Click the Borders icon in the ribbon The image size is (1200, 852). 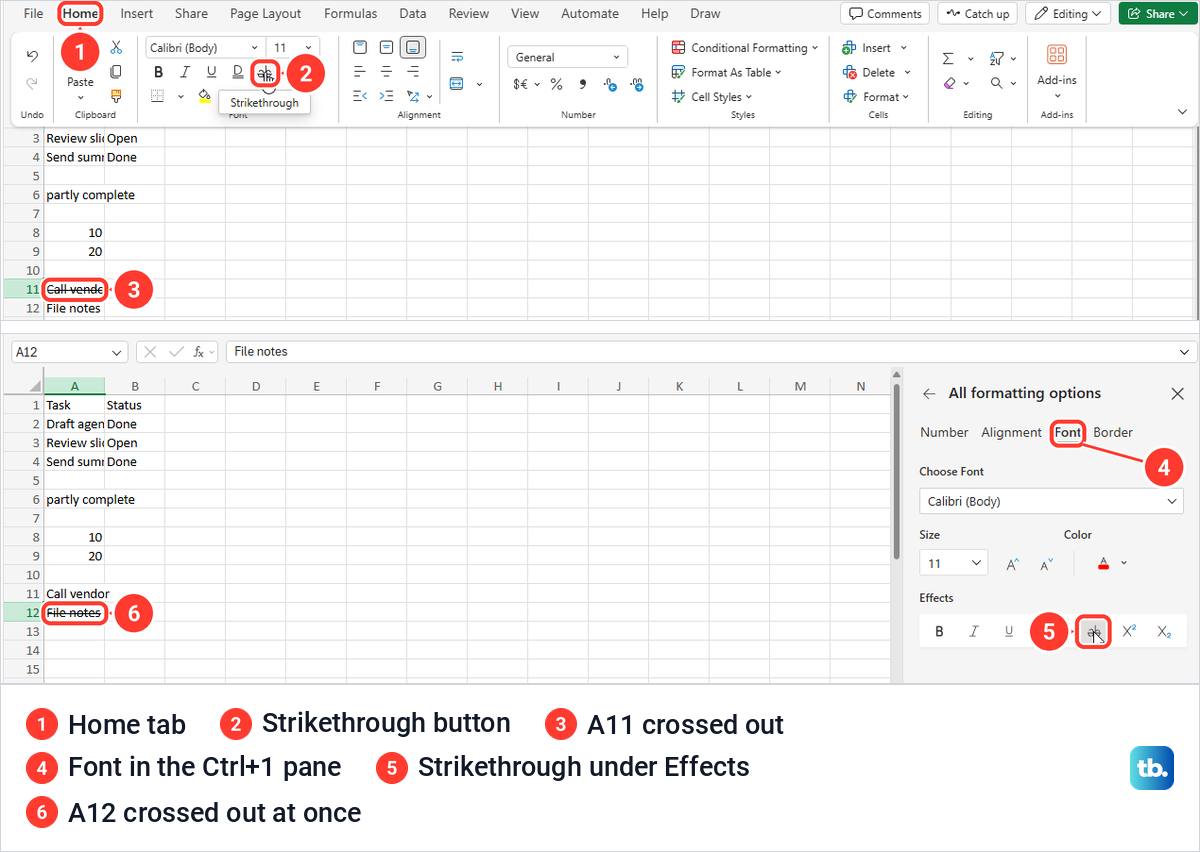(x=158, y=96)
